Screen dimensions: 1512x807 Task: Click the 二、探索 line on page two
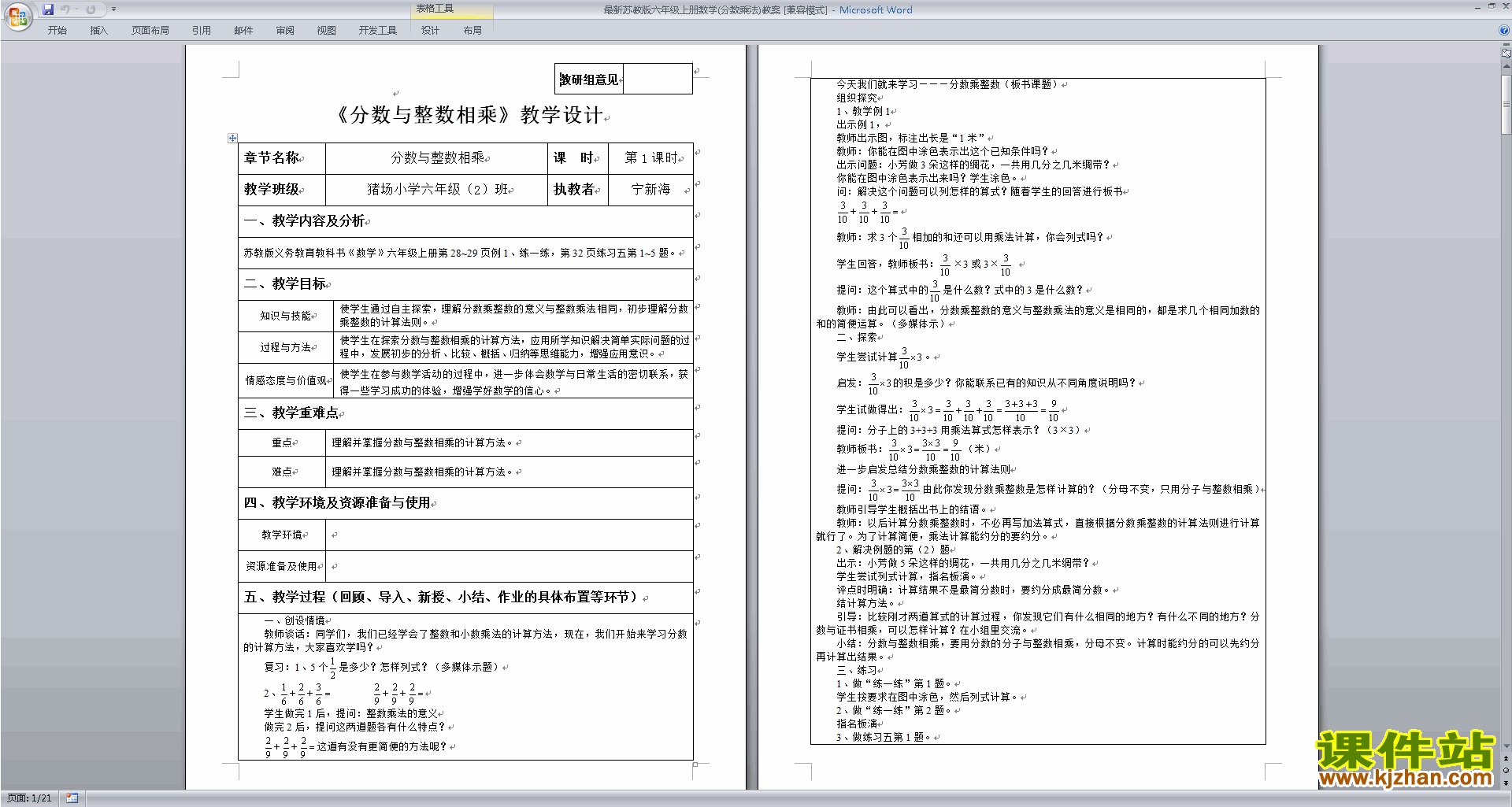857,338
